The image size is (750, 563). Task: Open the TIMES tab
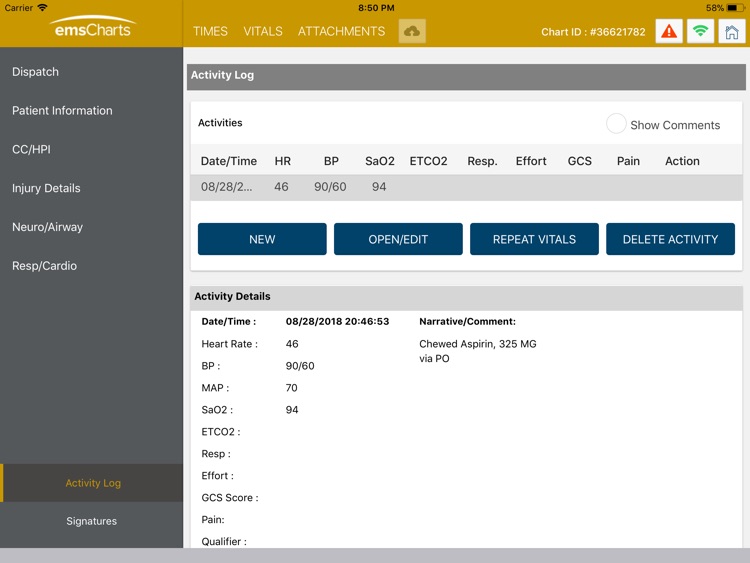click(x=210, y=32)
